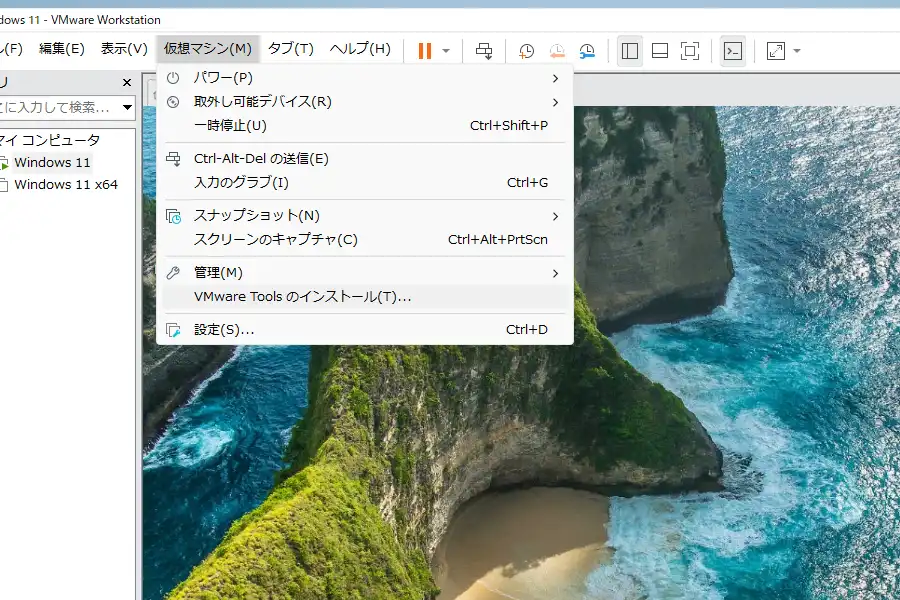
Task: Open the 表示(V) menu
Action: point(124,49)
